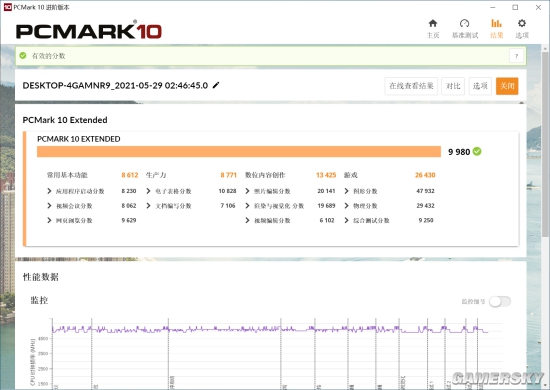Click the green valid-score checkmark icon
The width and height of the screenshot is (550, 390).
(x=23, y=55)
